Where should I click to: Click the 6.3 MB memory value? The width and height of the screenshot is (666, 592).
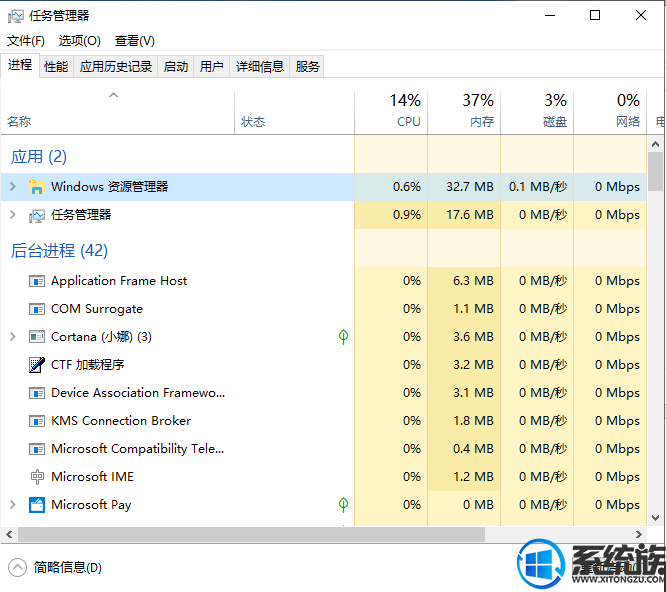[x=473, y=281]
